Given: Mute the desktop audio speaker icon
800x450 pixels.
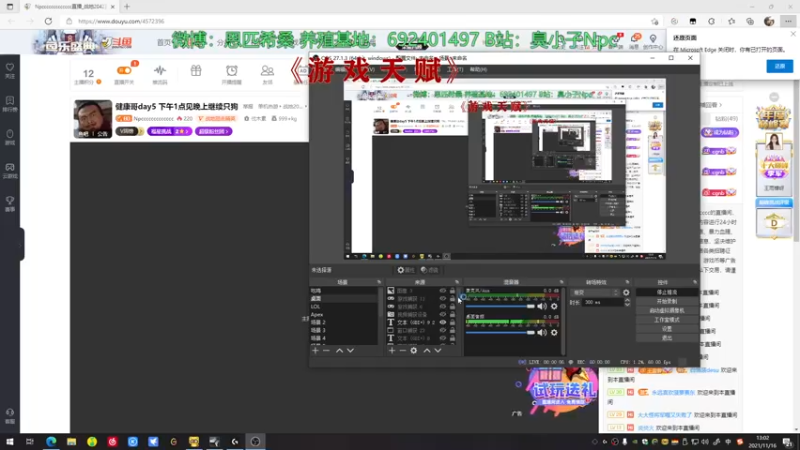Looking at the screenshot, I should 542,333.
